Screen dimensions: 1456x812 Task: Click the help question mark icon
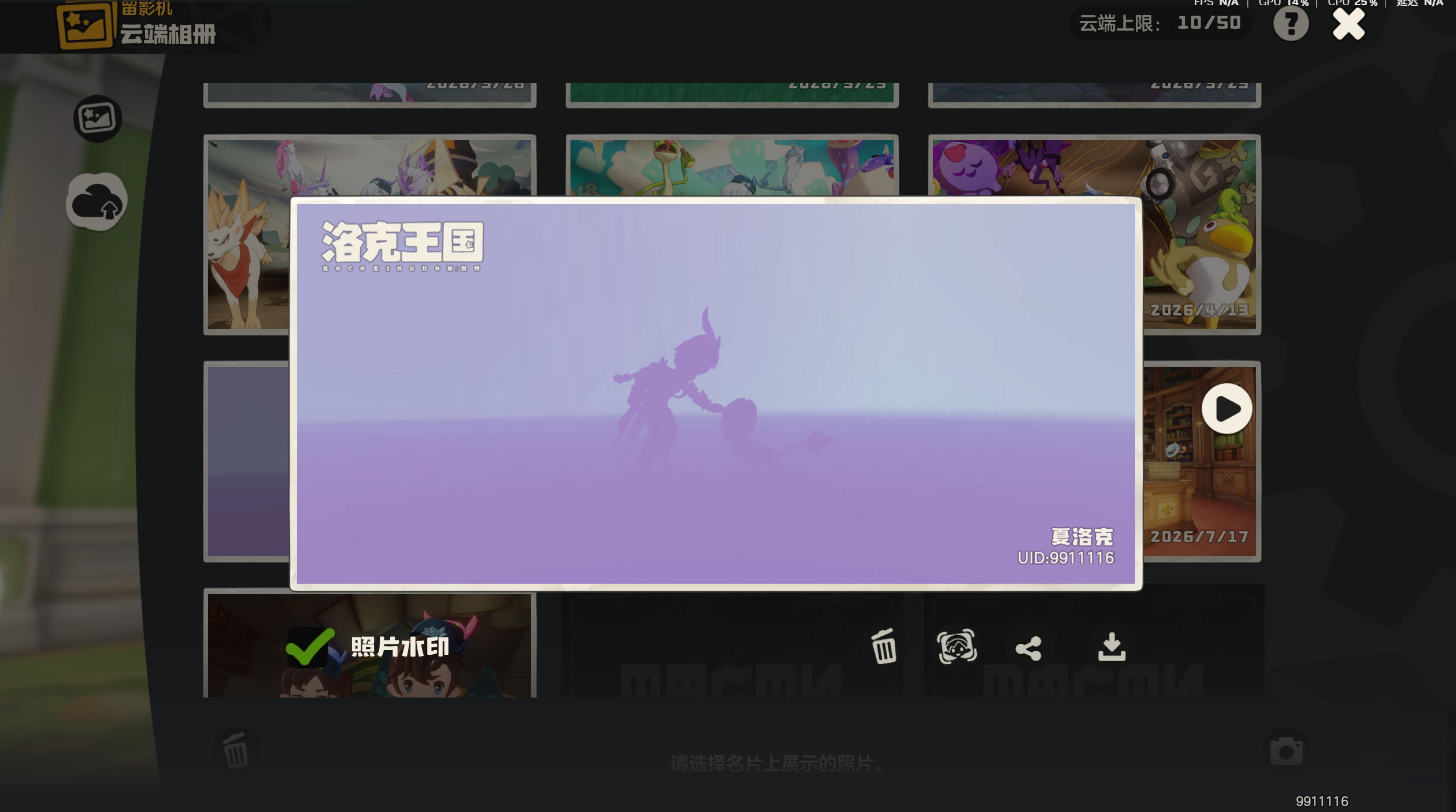pos(1291,24)
